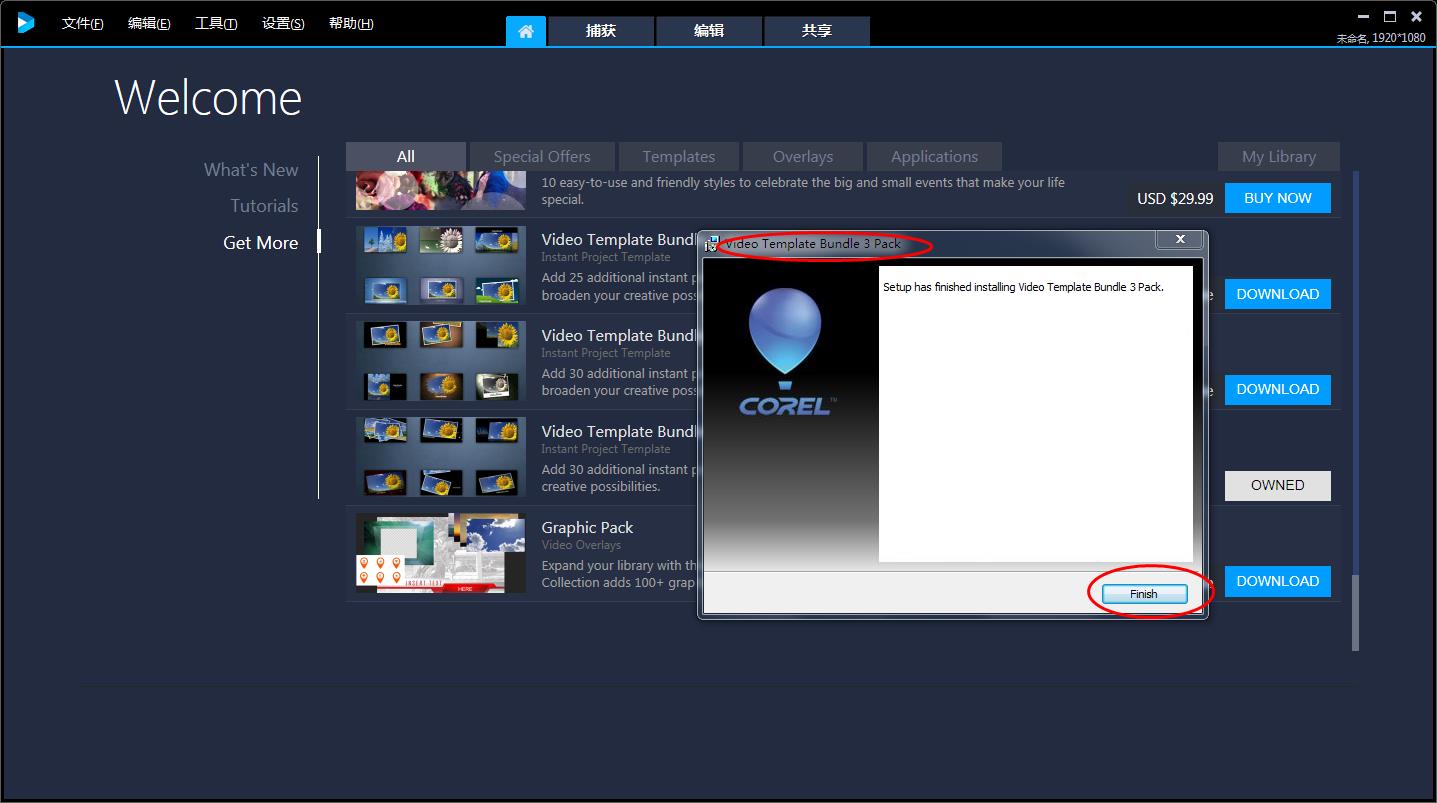Open thumbnail of 25 additional templates bundle
Screen dimensions: 1437x803
pyautogui.click(x=441, y=265)
